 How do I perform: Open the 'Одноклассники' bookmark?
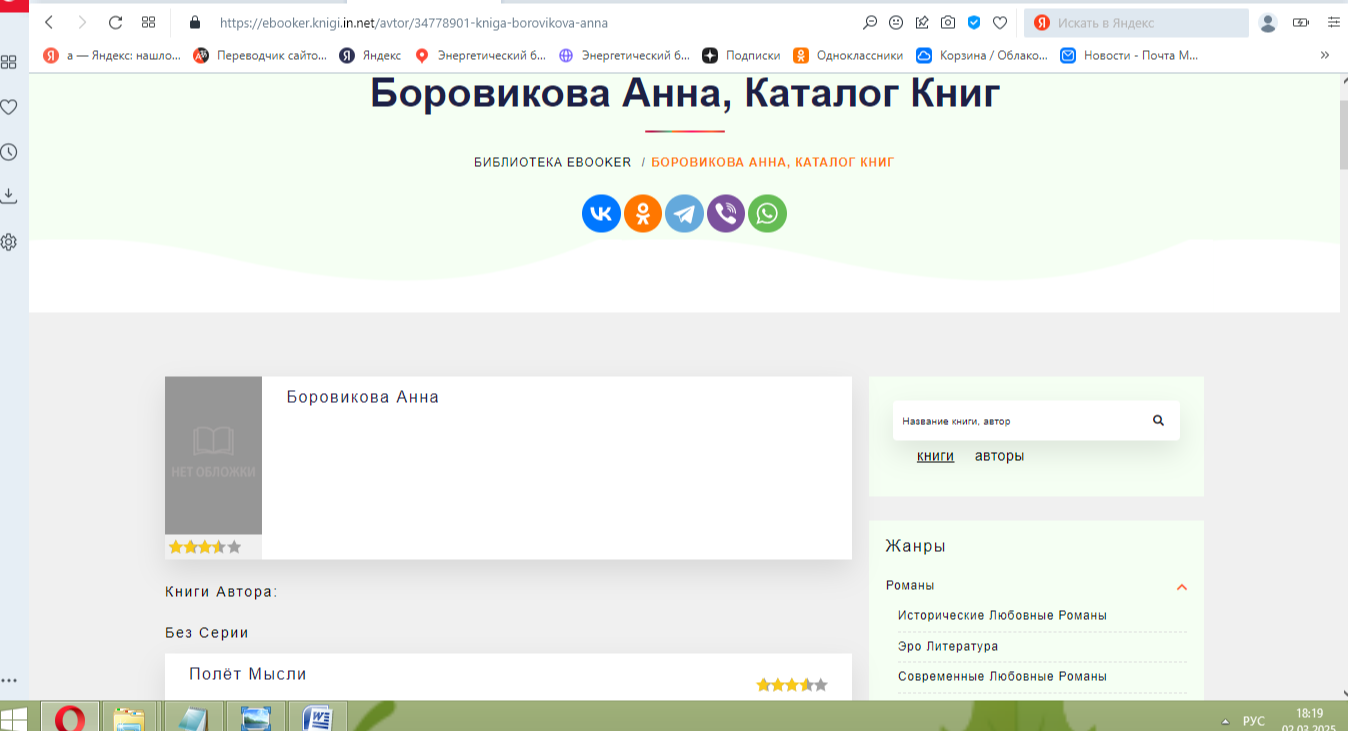tap(848, 55)
